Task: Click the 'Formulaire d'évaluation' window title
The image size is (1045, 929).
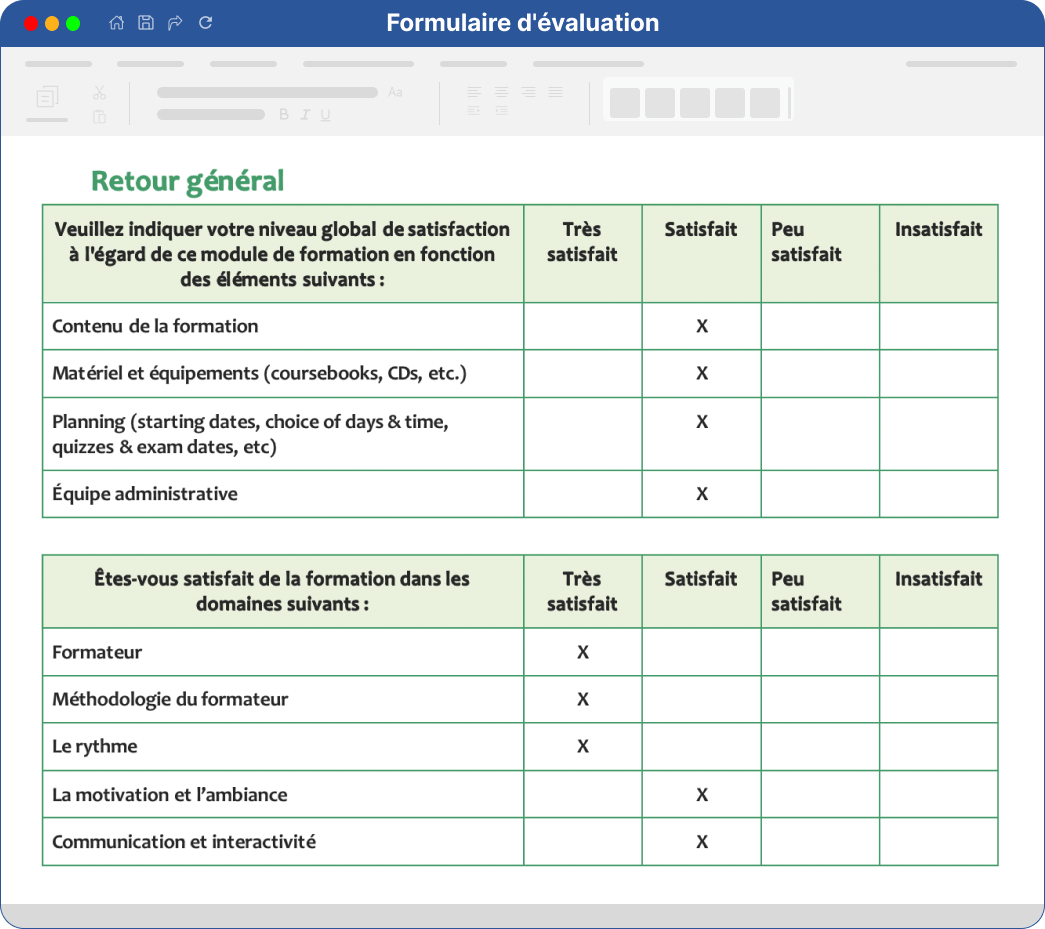Action: [x=522, y=23]
